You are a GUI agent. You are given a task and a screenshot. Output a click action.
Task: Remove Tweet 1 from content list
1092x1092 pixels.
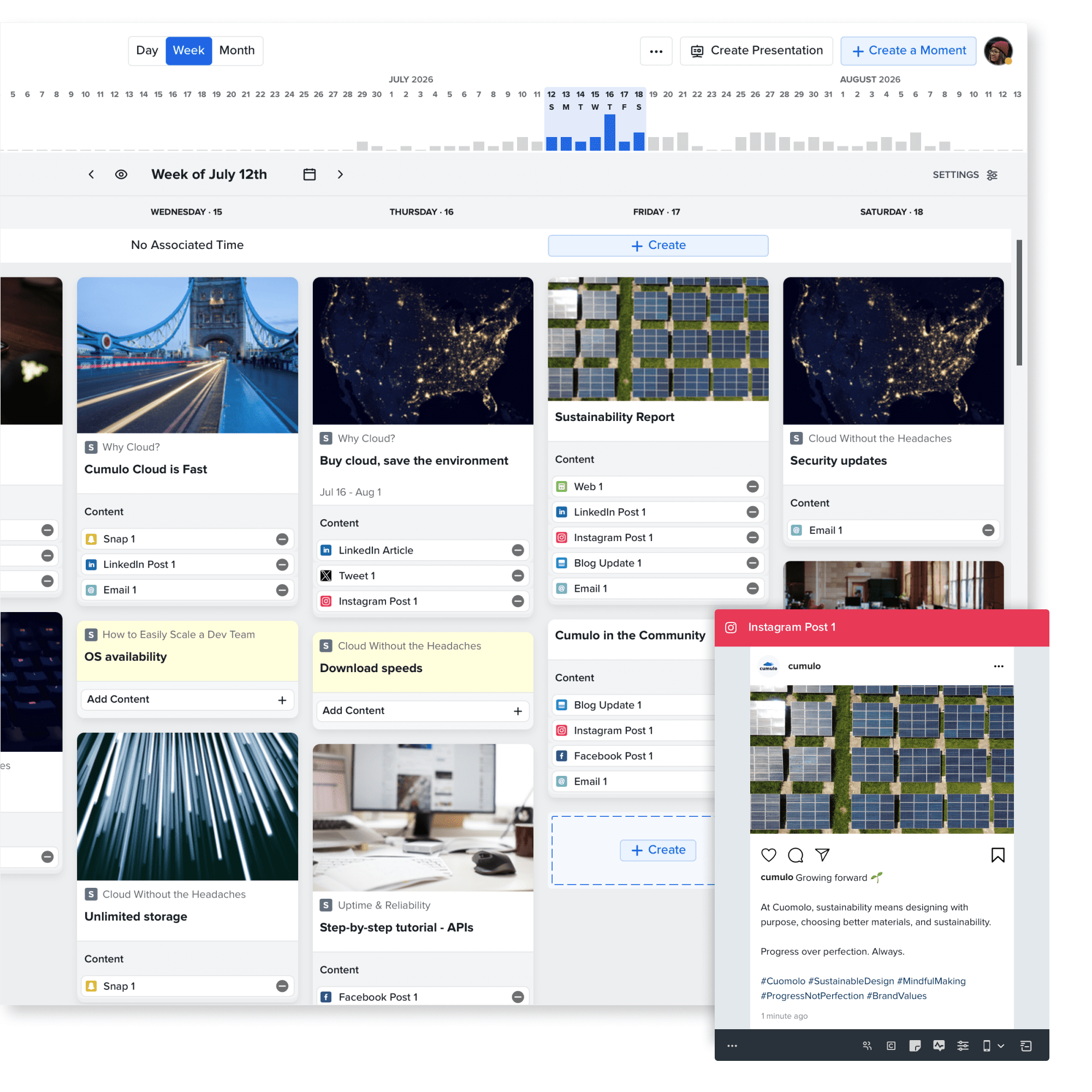(518, 576)
